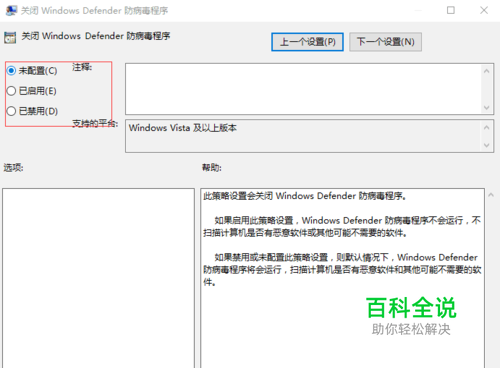
Task: Click the help pane scroll-up arrow
Action: click(x=491, y=195)
